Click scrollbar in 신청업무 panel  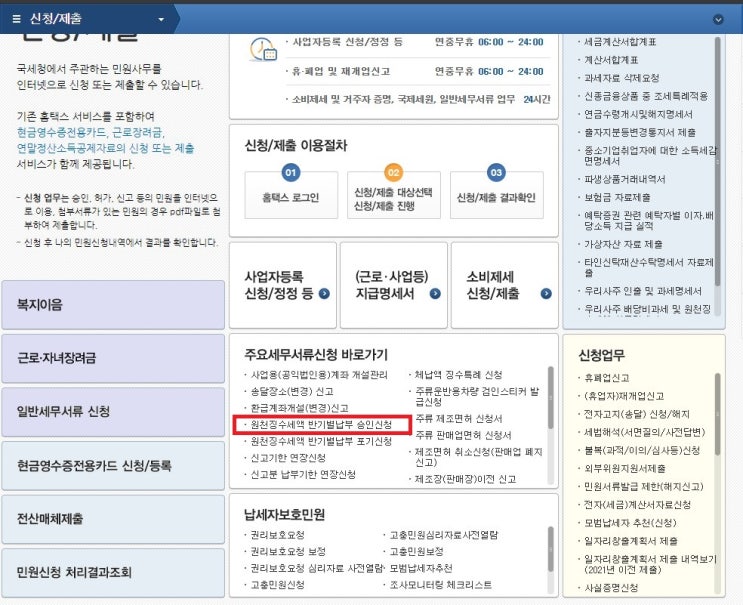pos(717,415)
